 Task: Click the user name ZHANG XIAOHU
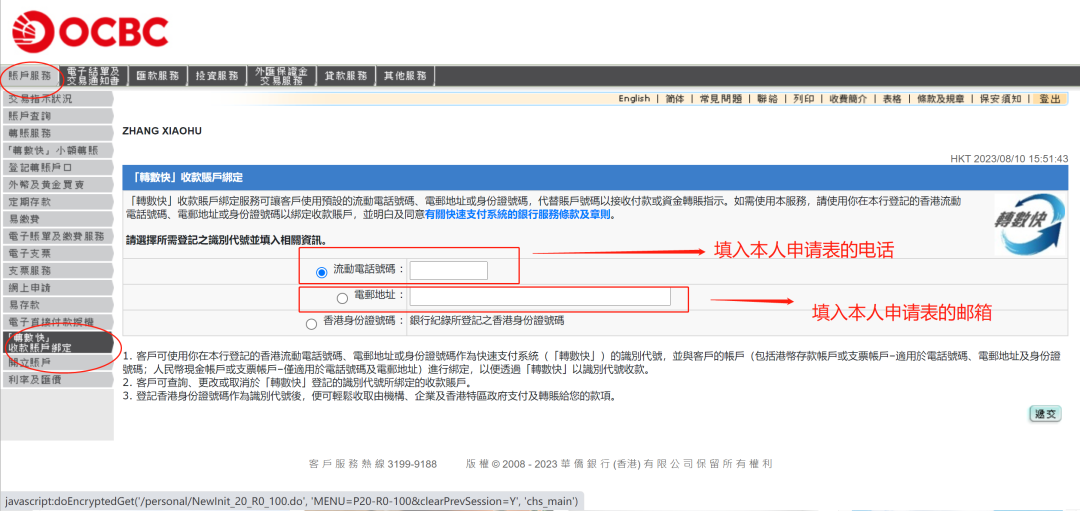coord(162,130)
